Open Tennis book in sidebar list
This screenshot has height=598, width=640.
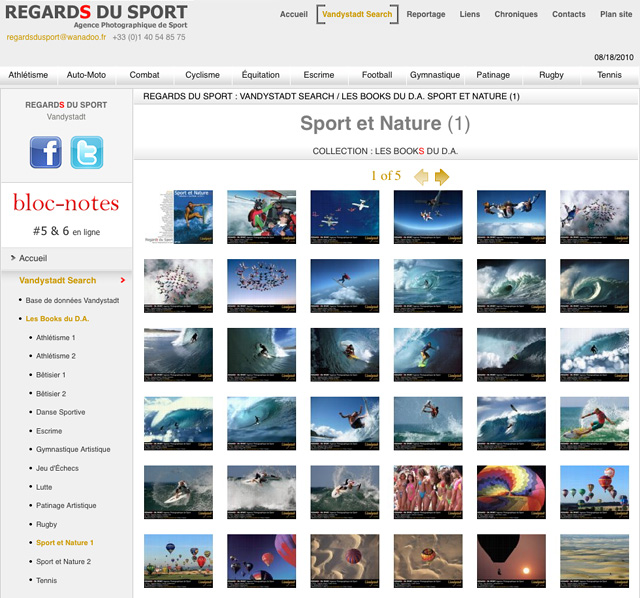[x=47, y=580]
